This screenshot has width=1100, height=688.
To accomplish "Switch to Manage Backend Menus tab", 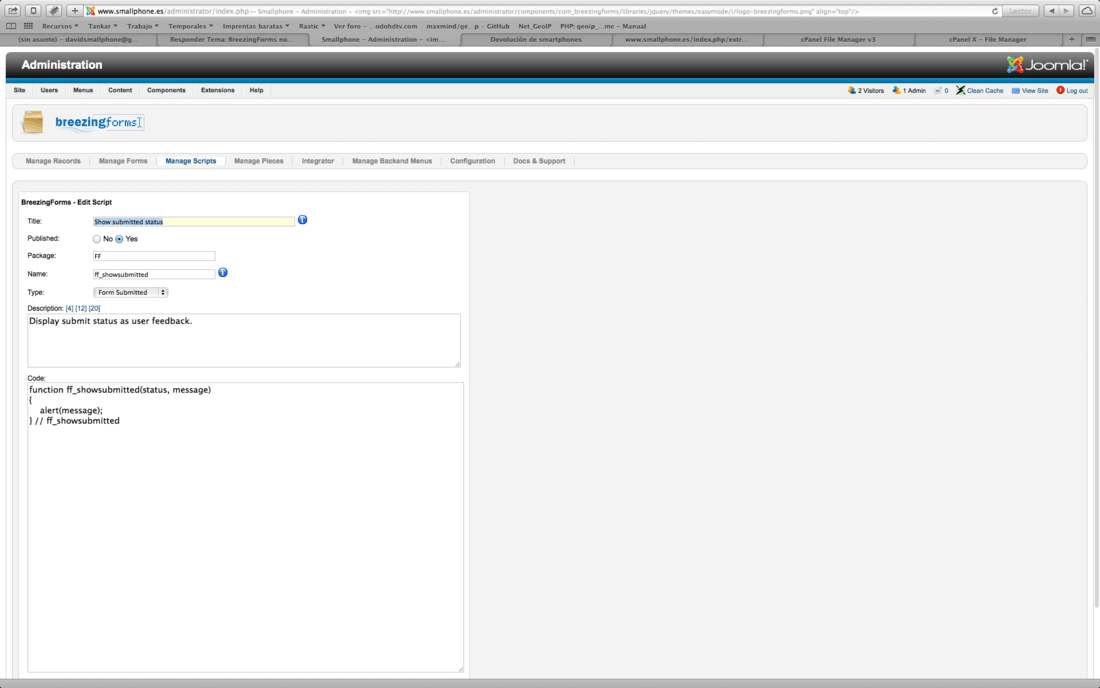I will click(x=392, y=161).
